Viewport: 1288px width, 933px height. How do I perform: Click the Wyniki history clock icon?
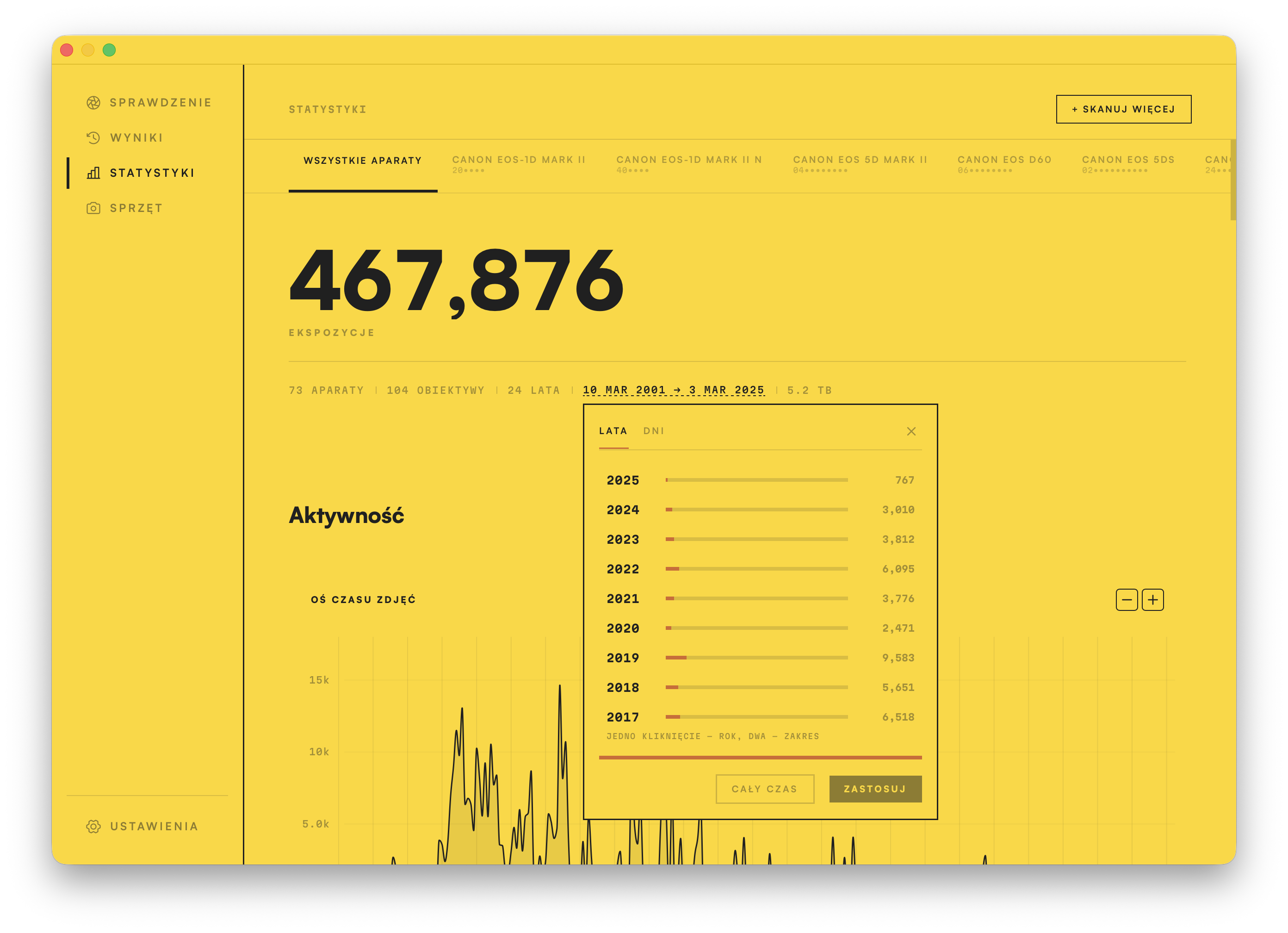tap(93, 137)
